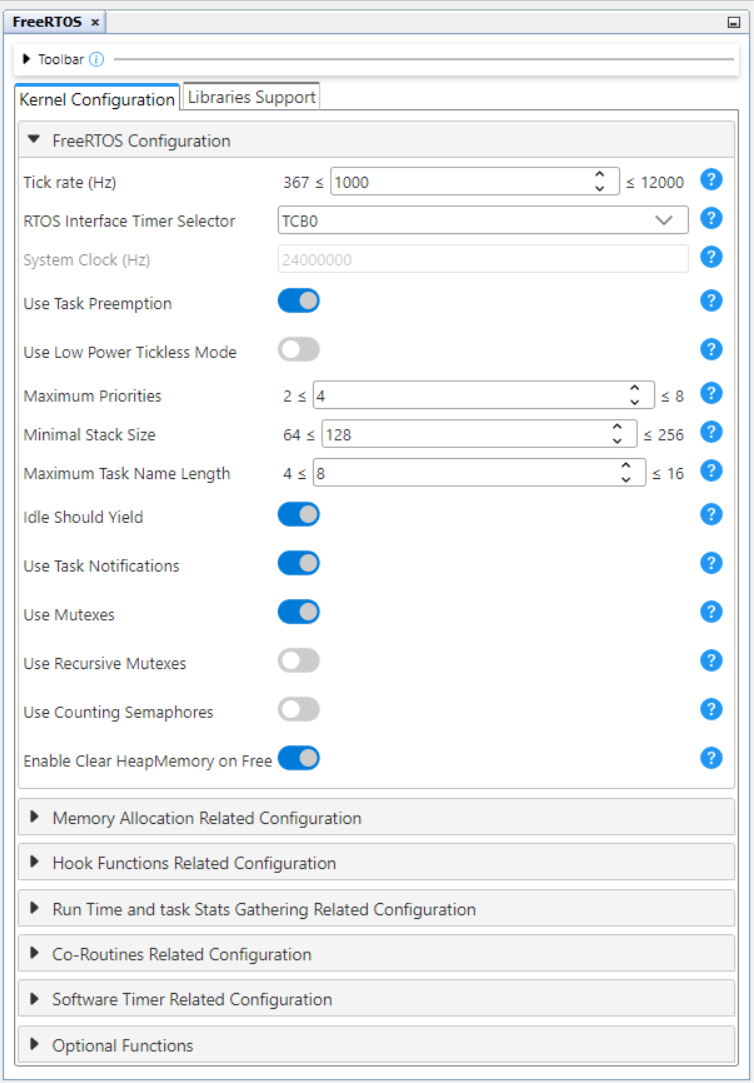Click the 'Use Low Power Tickless Mode' label
Screen dimensions: 754x1083
tap(130, 352)
